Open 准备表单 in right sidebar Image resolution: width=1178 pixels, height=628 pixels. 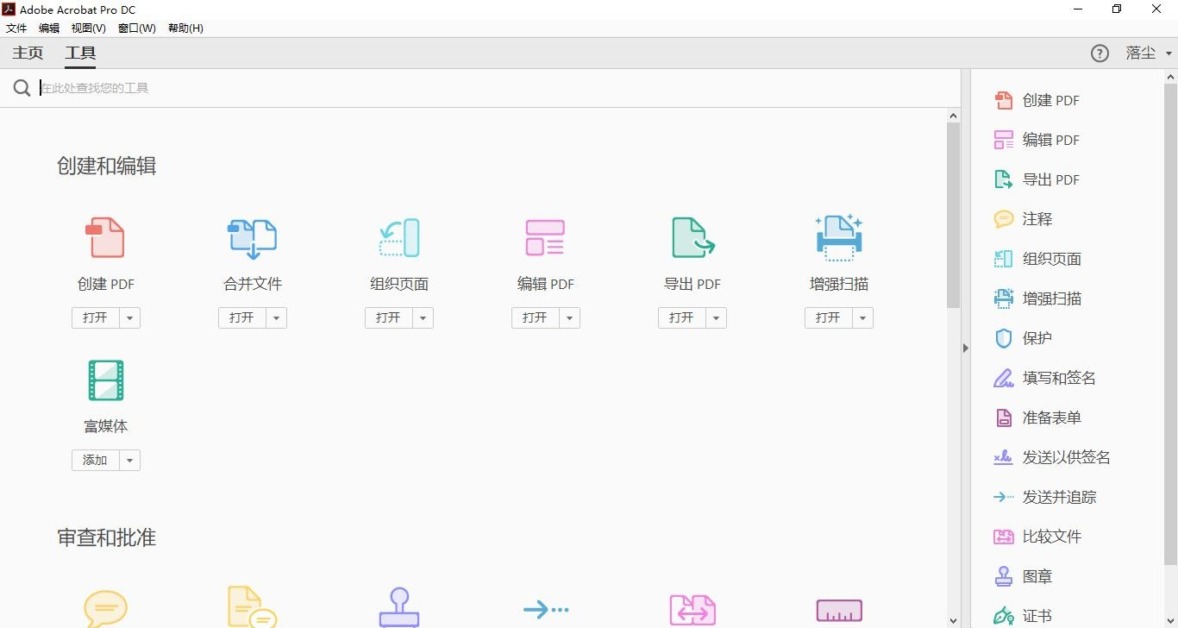click(1038, 418)
